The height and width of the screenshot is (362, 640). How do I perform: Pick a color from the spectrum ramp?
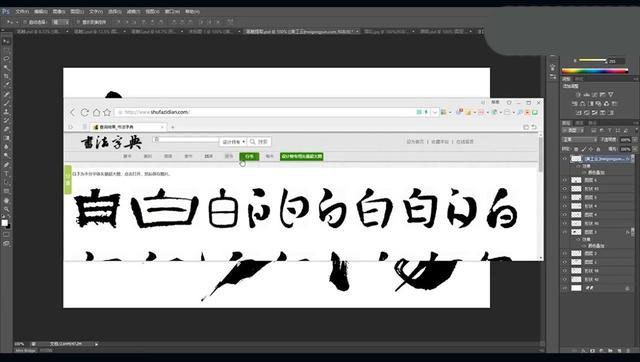[x=595, y=71]
